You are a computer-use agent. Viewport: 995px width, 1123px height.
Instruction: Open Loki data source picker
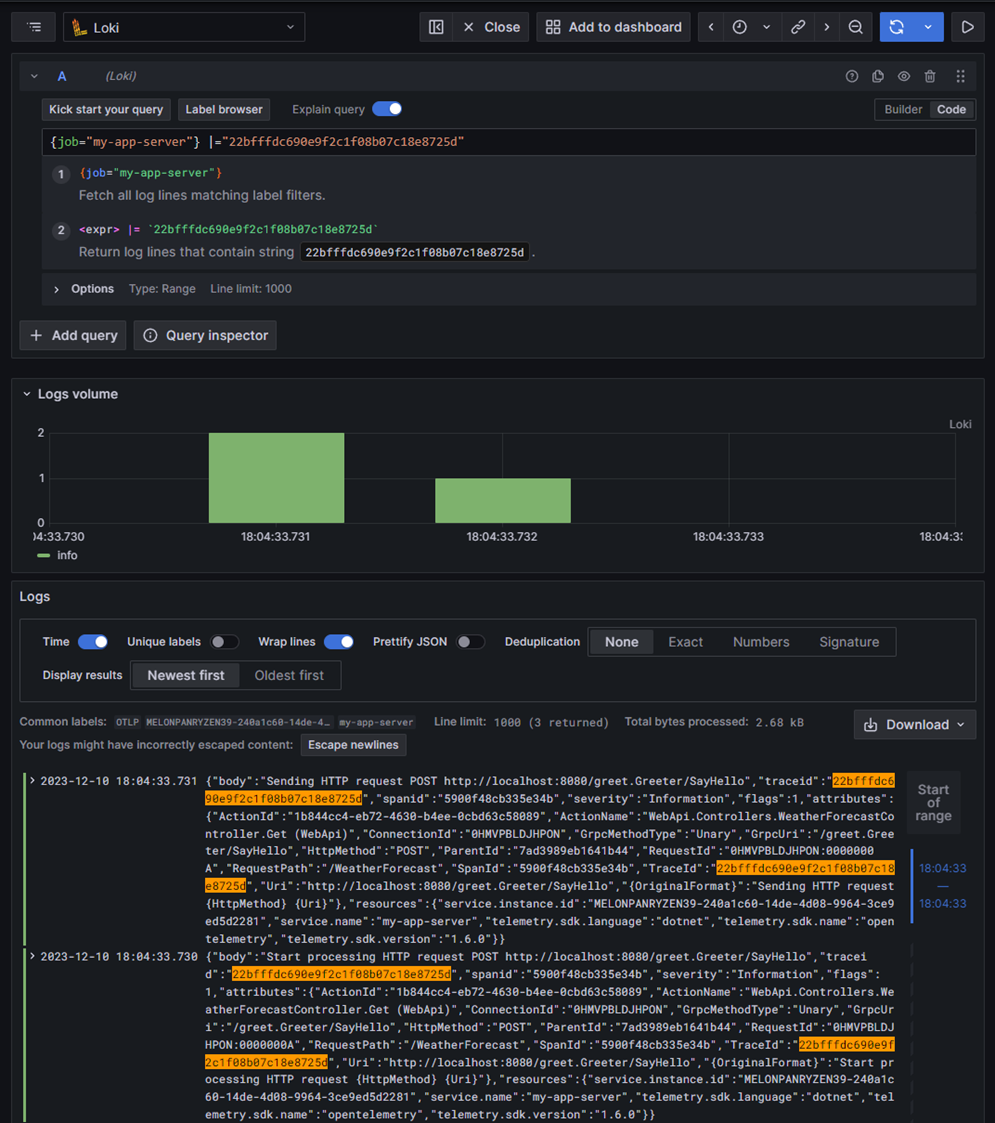pyautogui.click(x=184, y=27)
